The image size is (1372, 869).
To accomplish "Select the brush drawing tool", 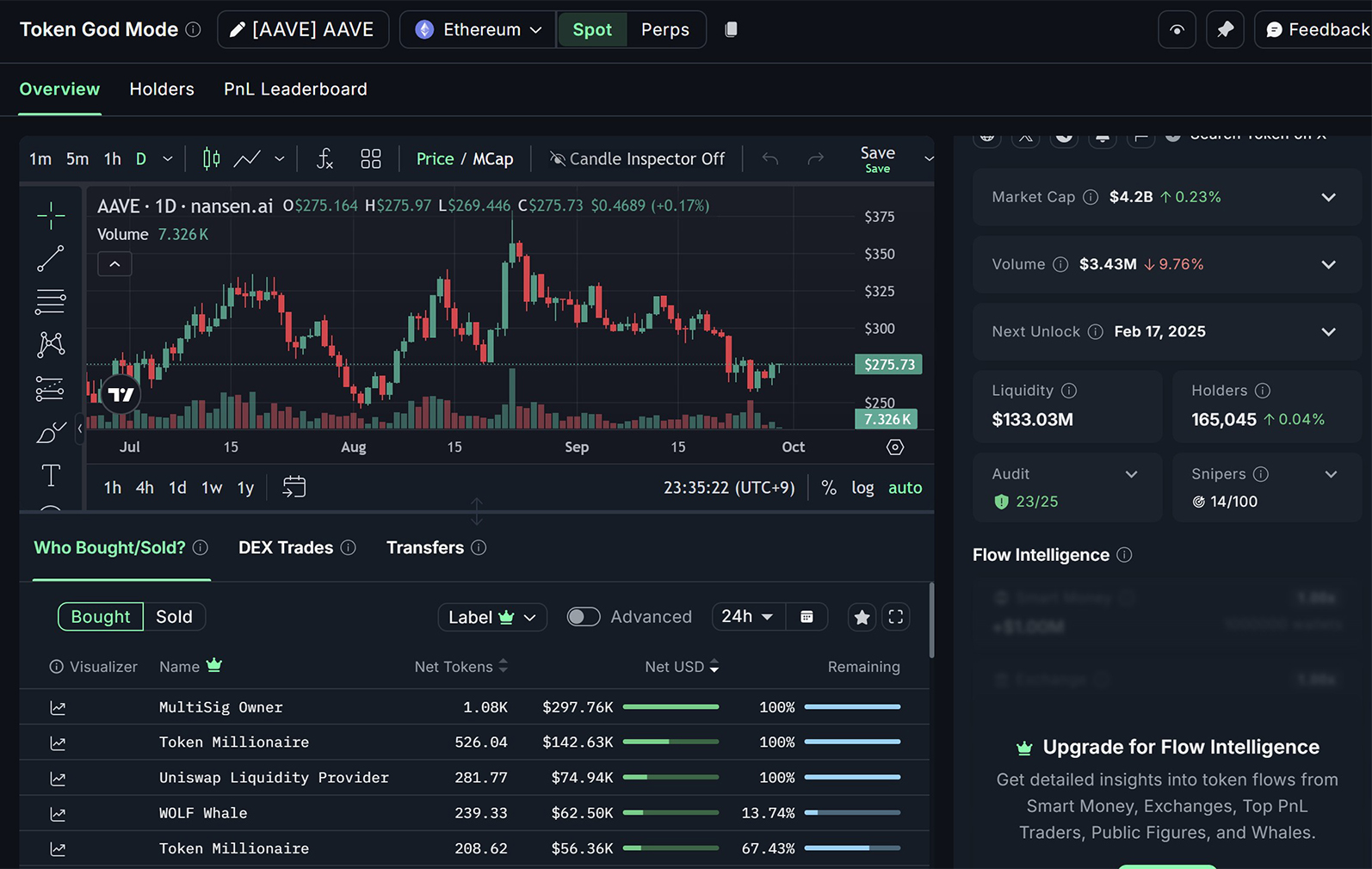I will [51, 432].
